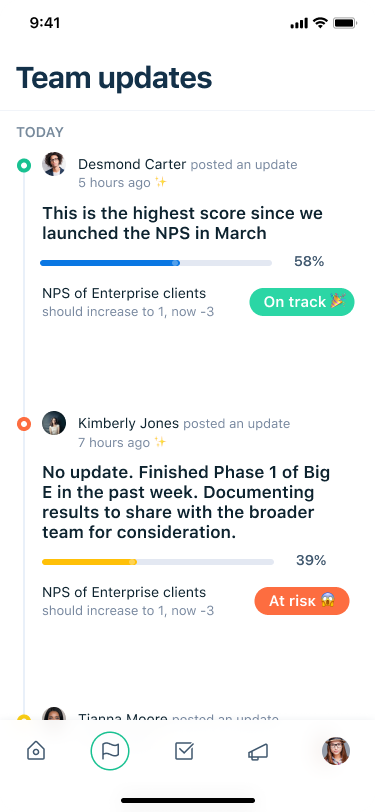Open the Home tab icon
Screen dimensions: 375x812
tap(36, 750)
